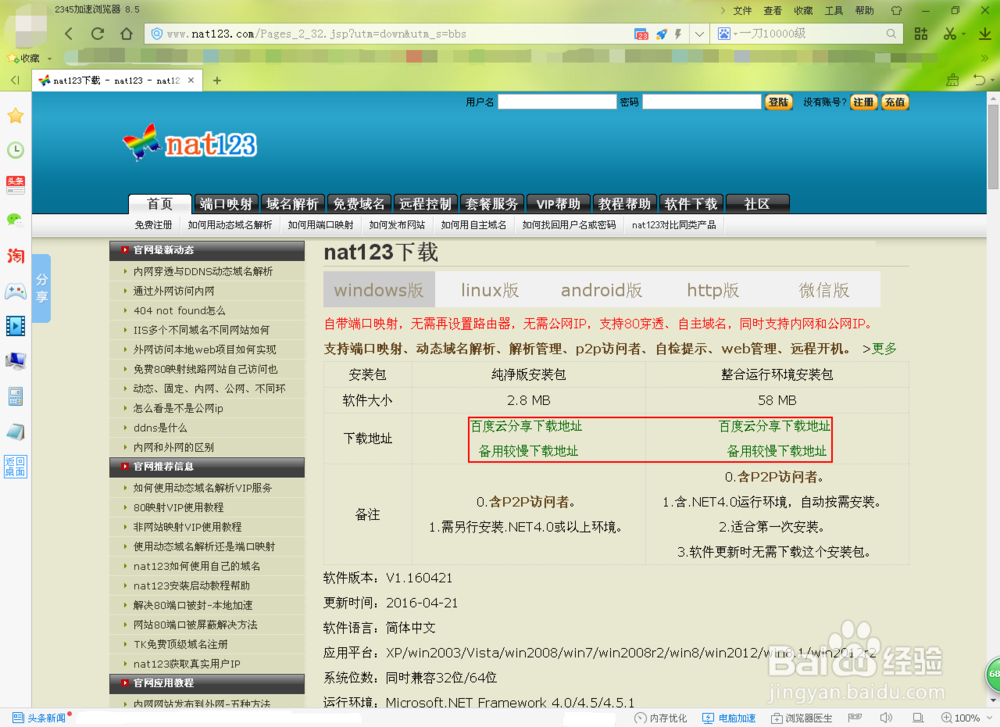Expand the address bar dropdown arrow
This screenshot has width=1000, height=727.
point(700,34)
